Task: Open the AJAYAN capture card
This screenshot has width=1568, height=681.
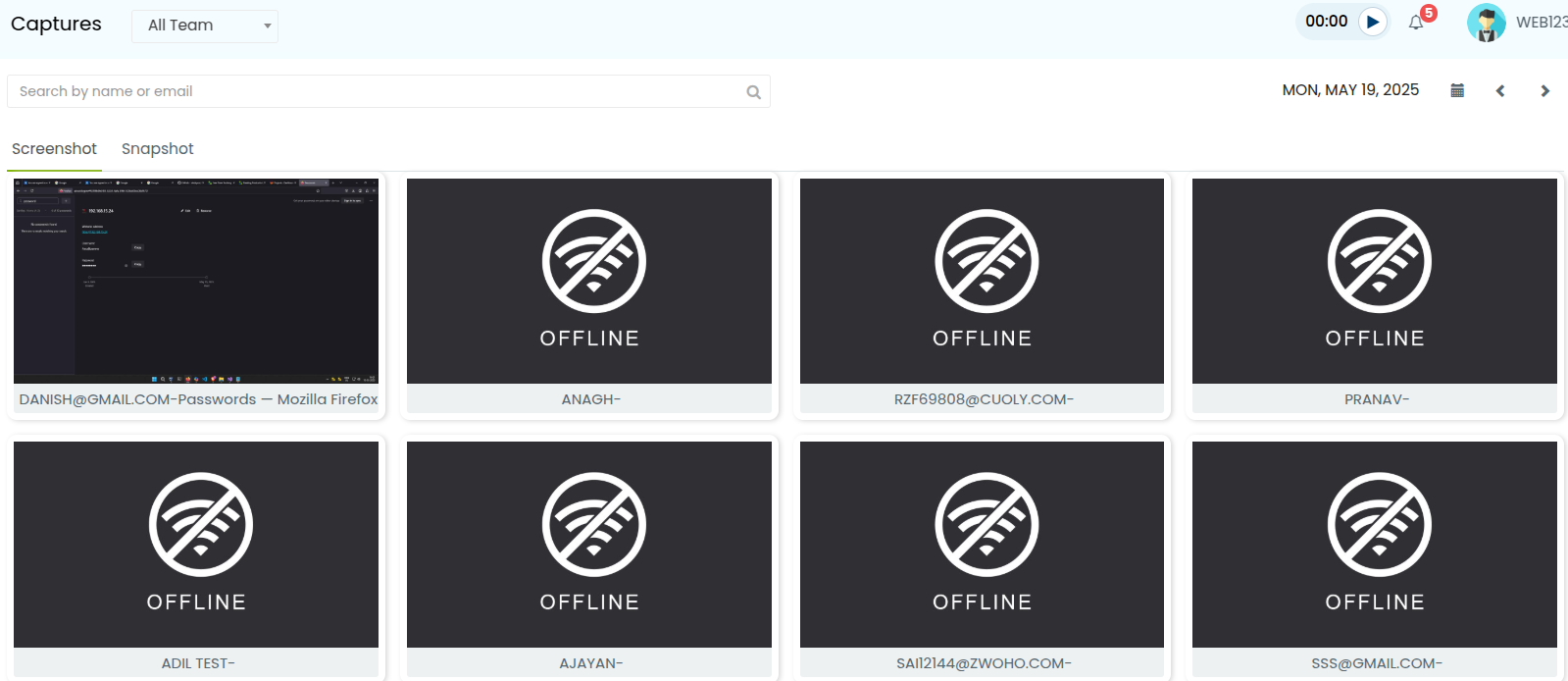Action: click(589, 557)
